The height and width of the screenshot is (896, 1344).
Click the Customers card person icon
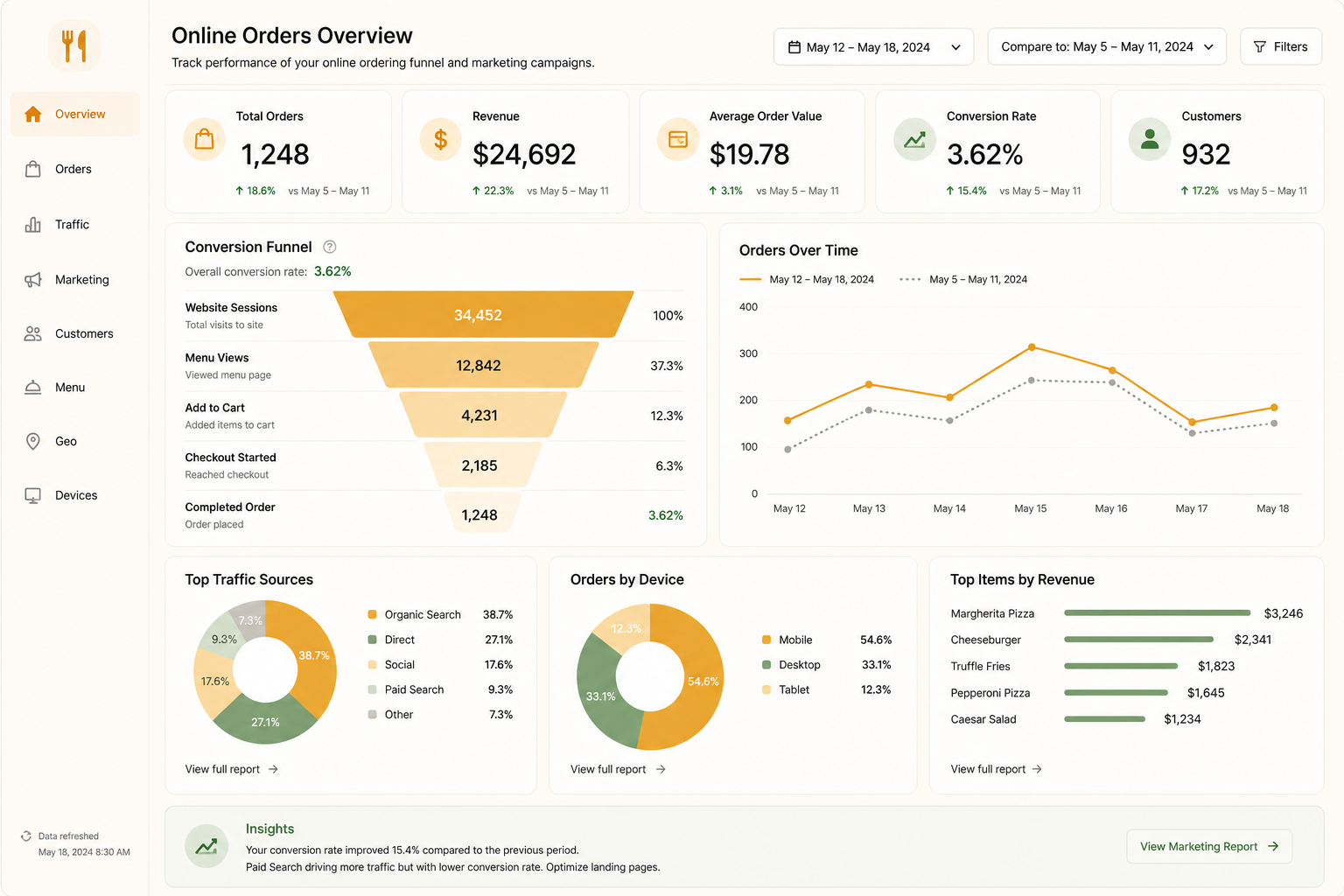click(x=1150, y=139)
